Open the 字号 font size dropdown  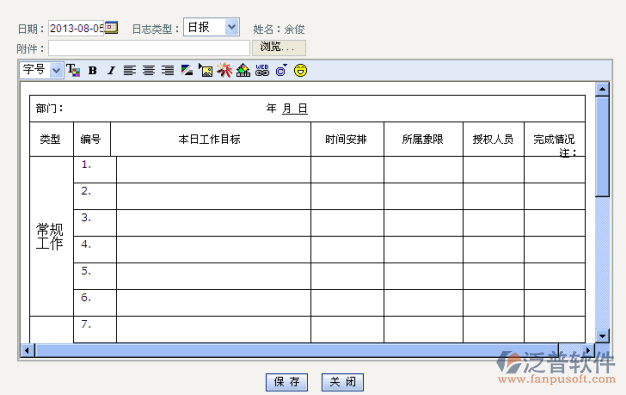click(x=42, y=70)
